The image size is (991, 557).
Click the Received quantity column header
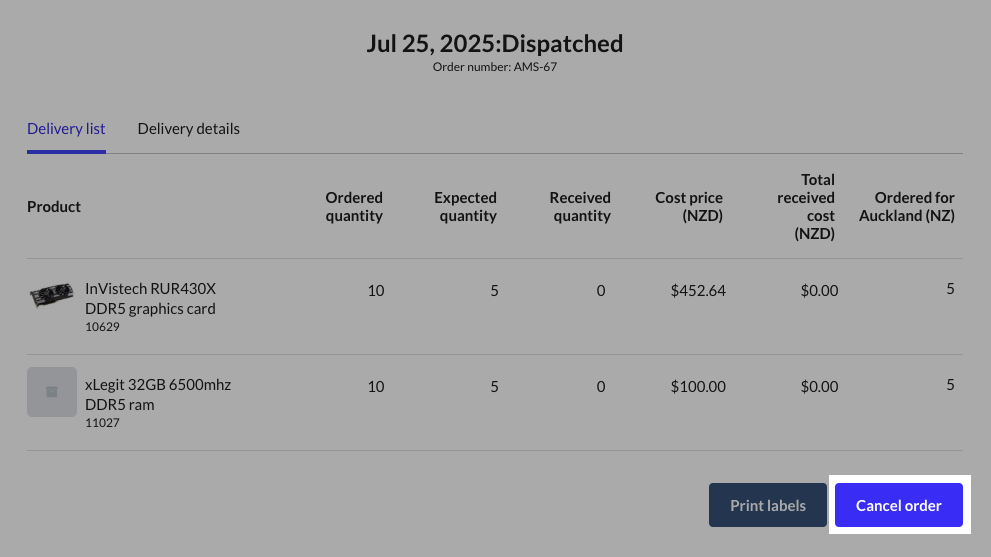(x=580, y=207)
